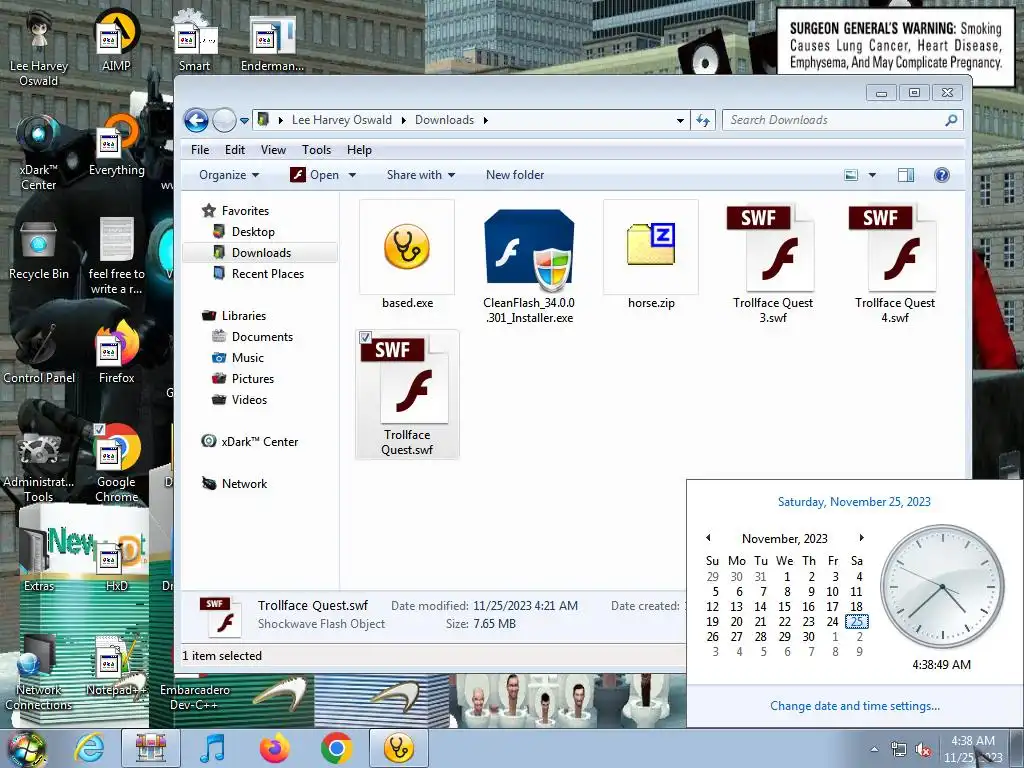Viewport: 1024px width, 768px height.
Task: Click the Change your view icon
Action: pyautogui.click(x=851, y=175)
